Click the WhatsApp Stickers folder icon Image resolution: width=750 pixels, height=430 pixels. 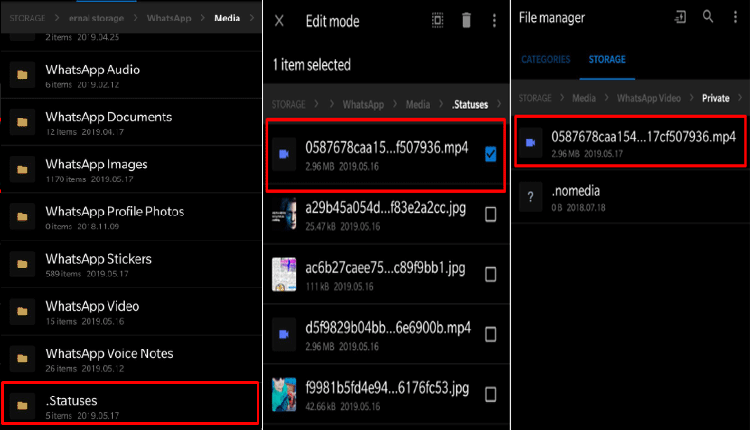coord(22,264)
